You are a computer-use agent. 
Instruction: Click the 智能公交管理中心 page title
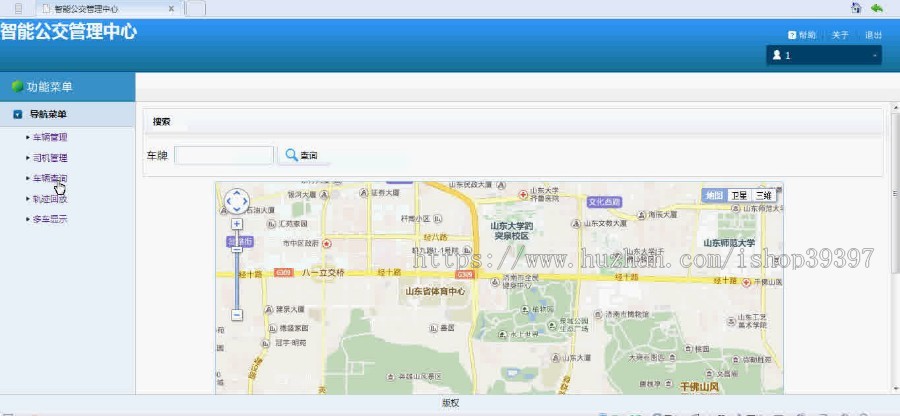pyautogui.click(x=68, y=31)
